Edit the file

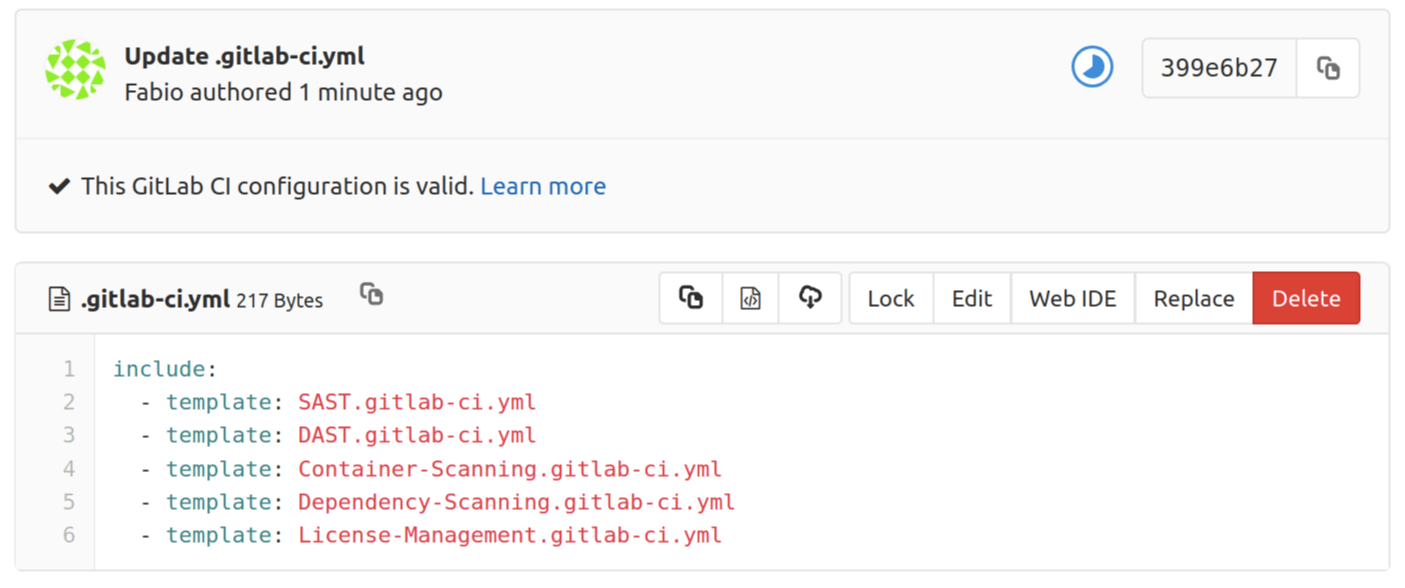(971, 297)
